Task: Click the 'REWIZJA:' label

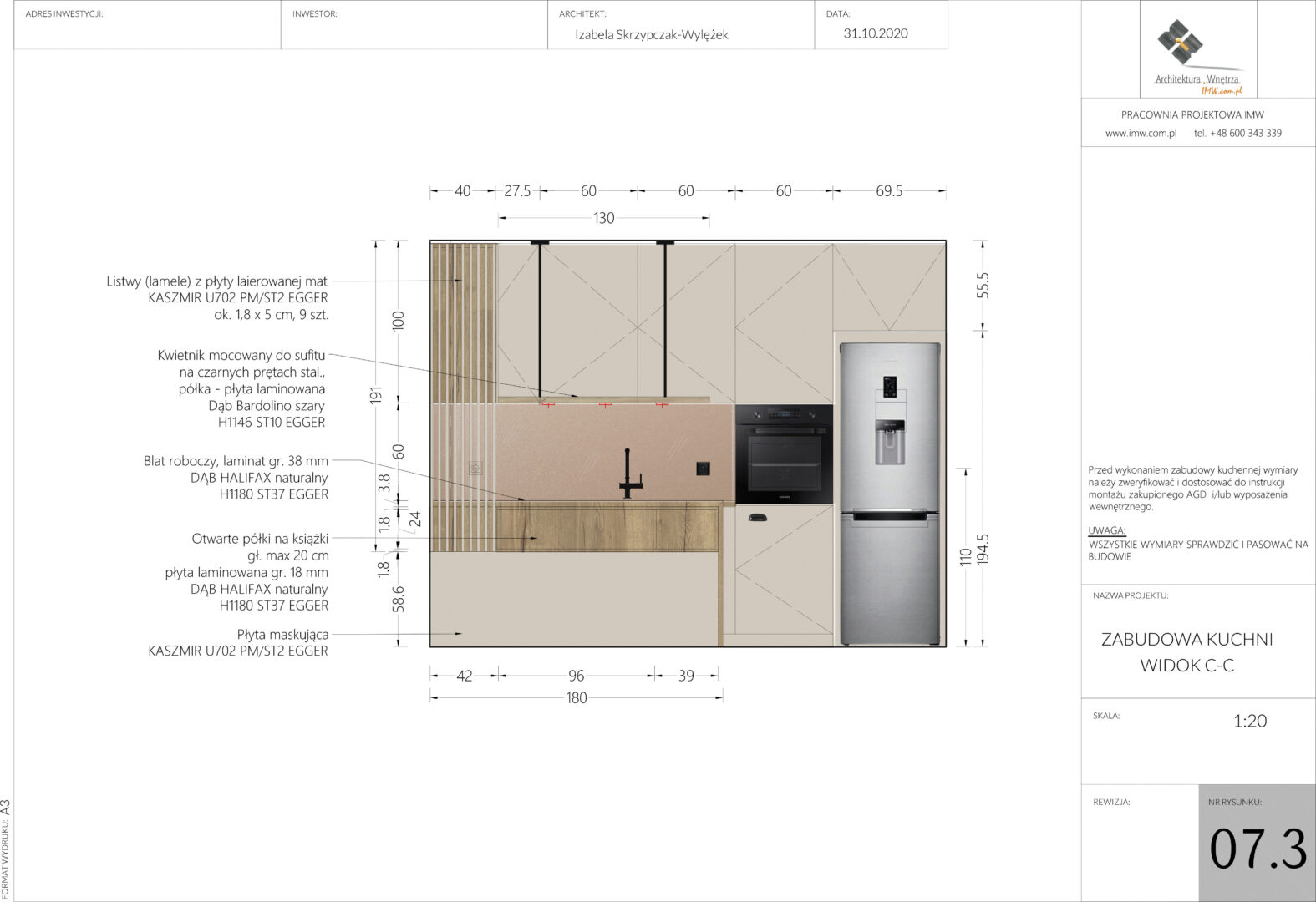Action: click(x=1111, y=803)
